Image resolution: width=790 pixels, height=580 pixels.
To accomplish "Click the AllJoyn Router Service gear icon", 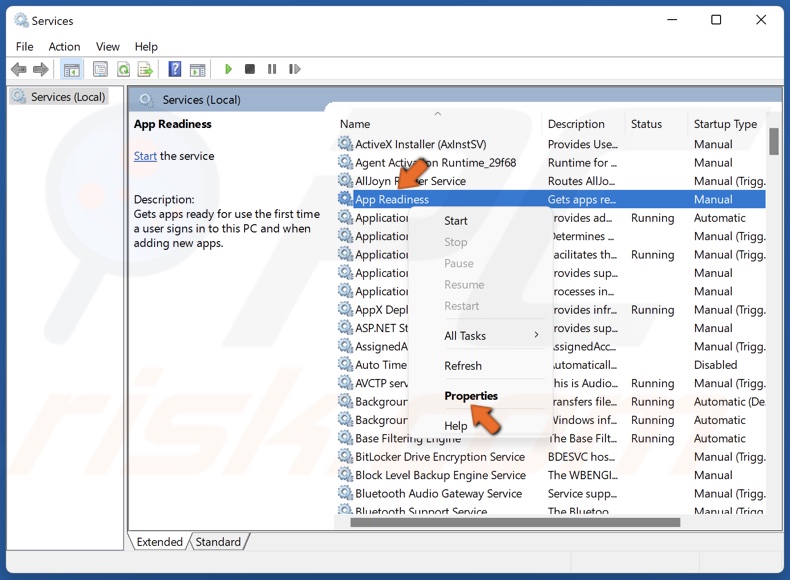I will (345, 180).
